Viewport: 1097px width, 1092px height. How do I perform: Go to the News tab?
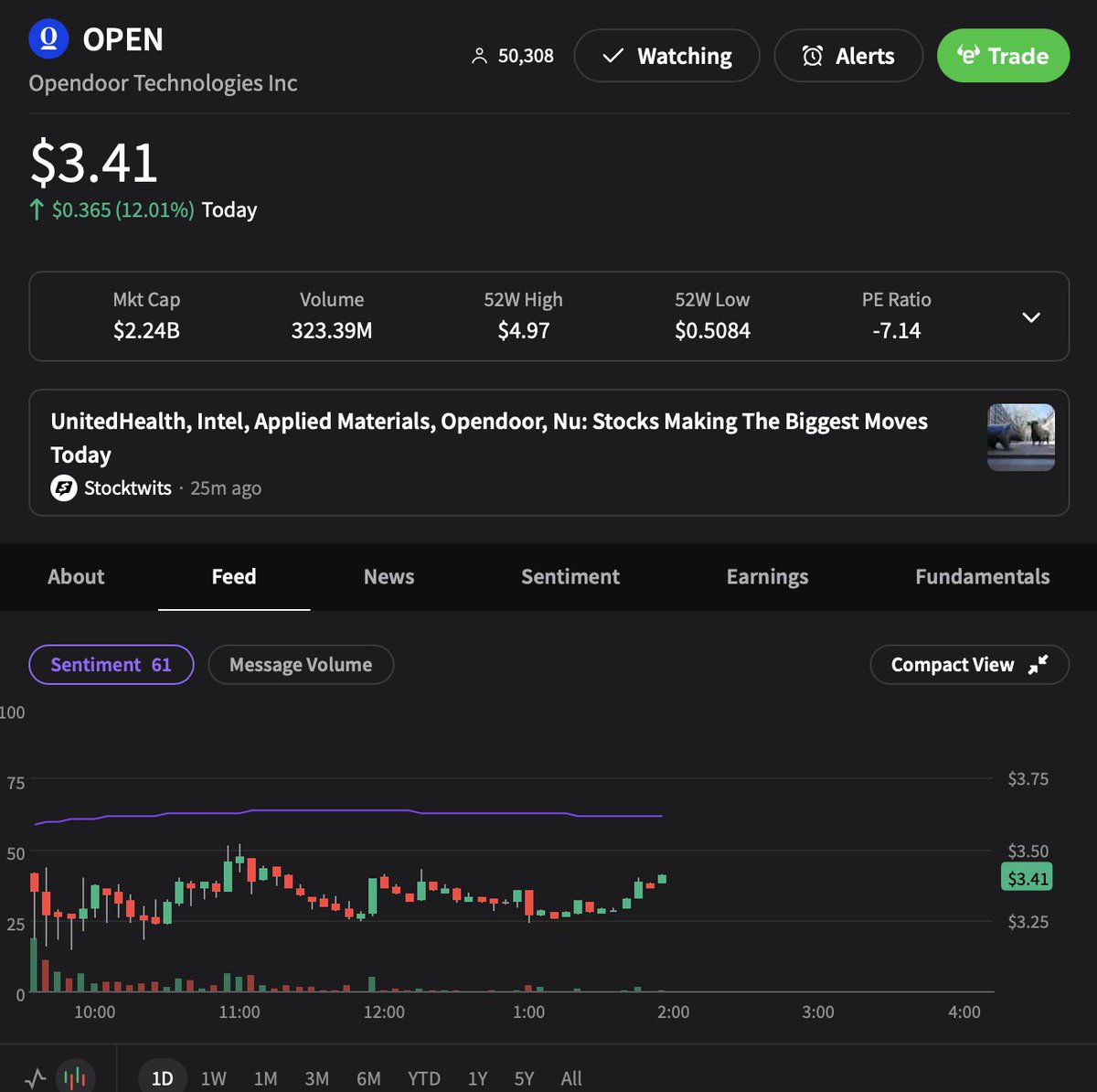(389, 576)
